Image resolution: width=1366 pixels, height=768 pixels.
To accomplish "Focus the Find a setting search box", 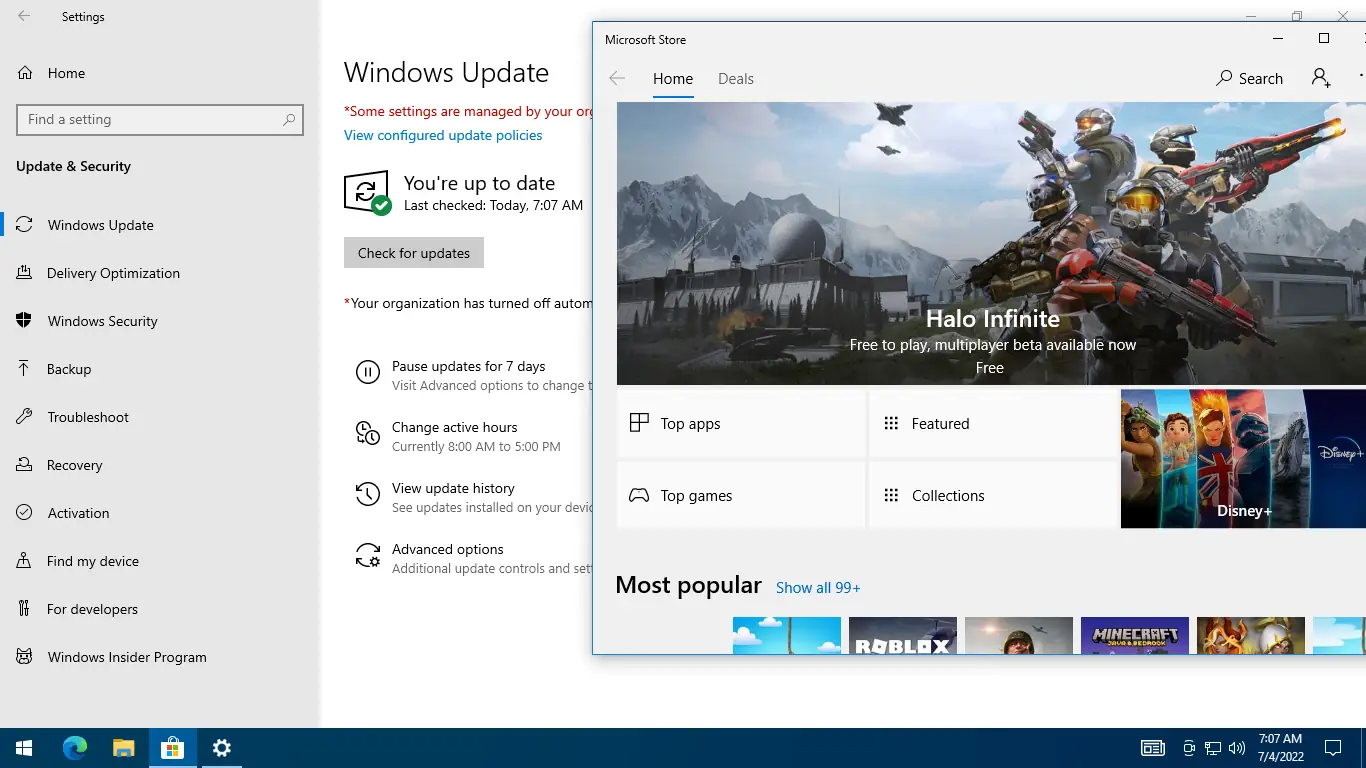I will pyautogui.click(x=160, y=120).
